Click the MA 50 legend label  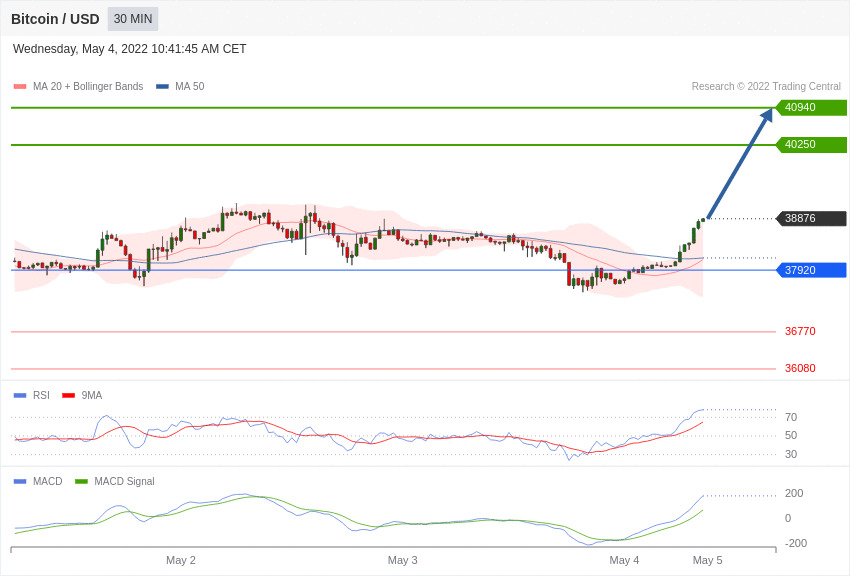[x=190, y=87]
